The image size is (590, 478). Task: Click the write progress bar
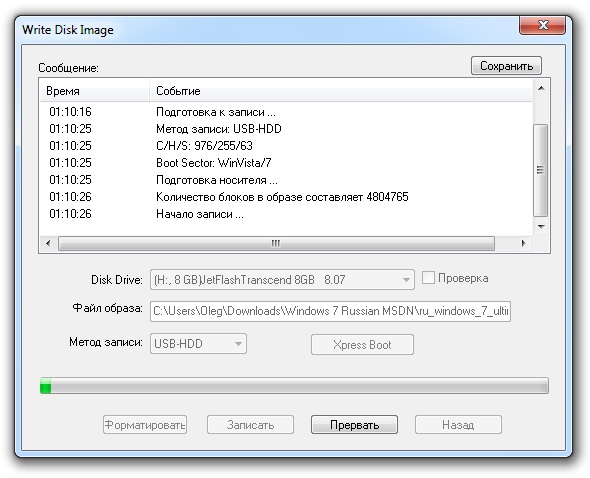pos(294,386)
